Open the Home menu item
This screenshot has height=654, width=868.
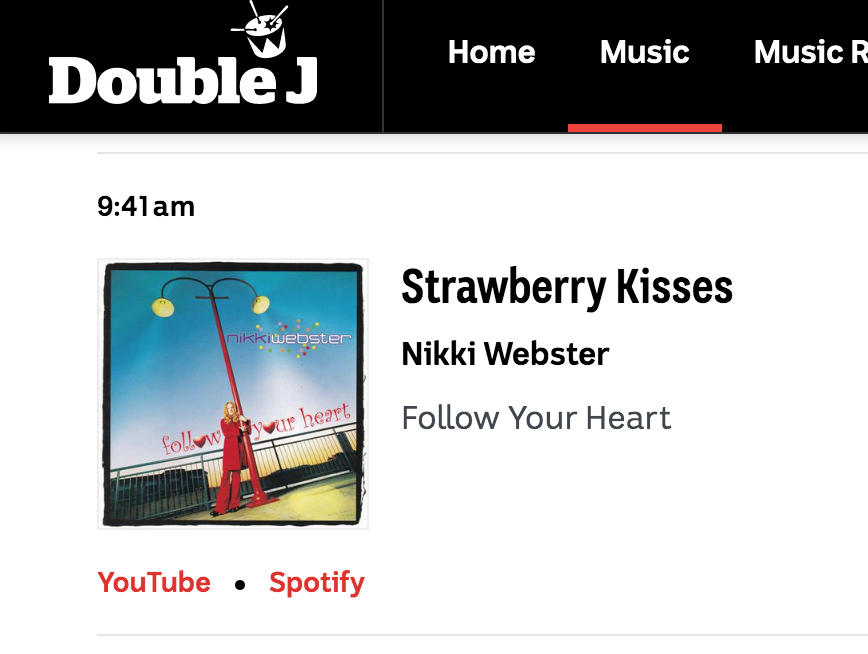pyautogui.click(x=492, y=52)
